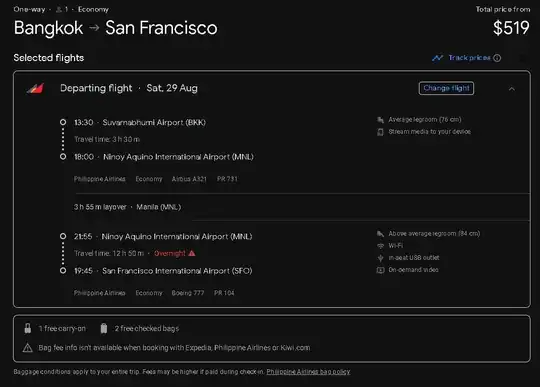This screenshot has width=540, height=387.
Task: Click the 21:55 MNL departure stop marker
Action: pos(63,236)
